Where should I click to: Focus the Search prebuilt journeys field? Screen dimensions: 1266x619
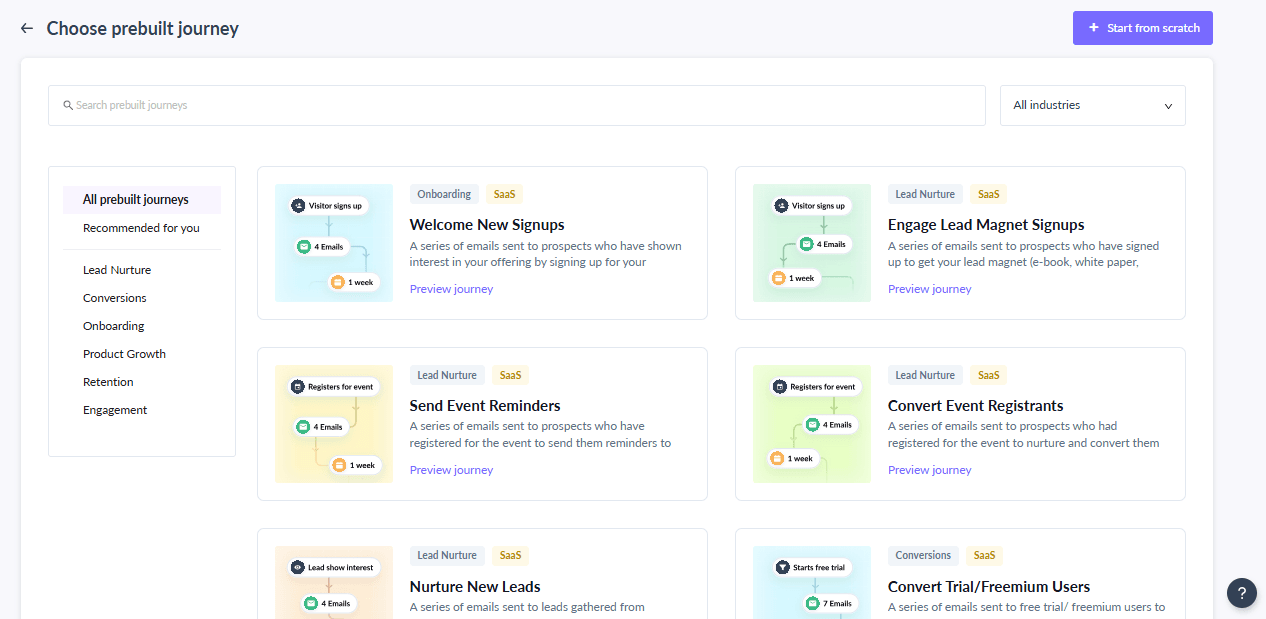[517, 105]
